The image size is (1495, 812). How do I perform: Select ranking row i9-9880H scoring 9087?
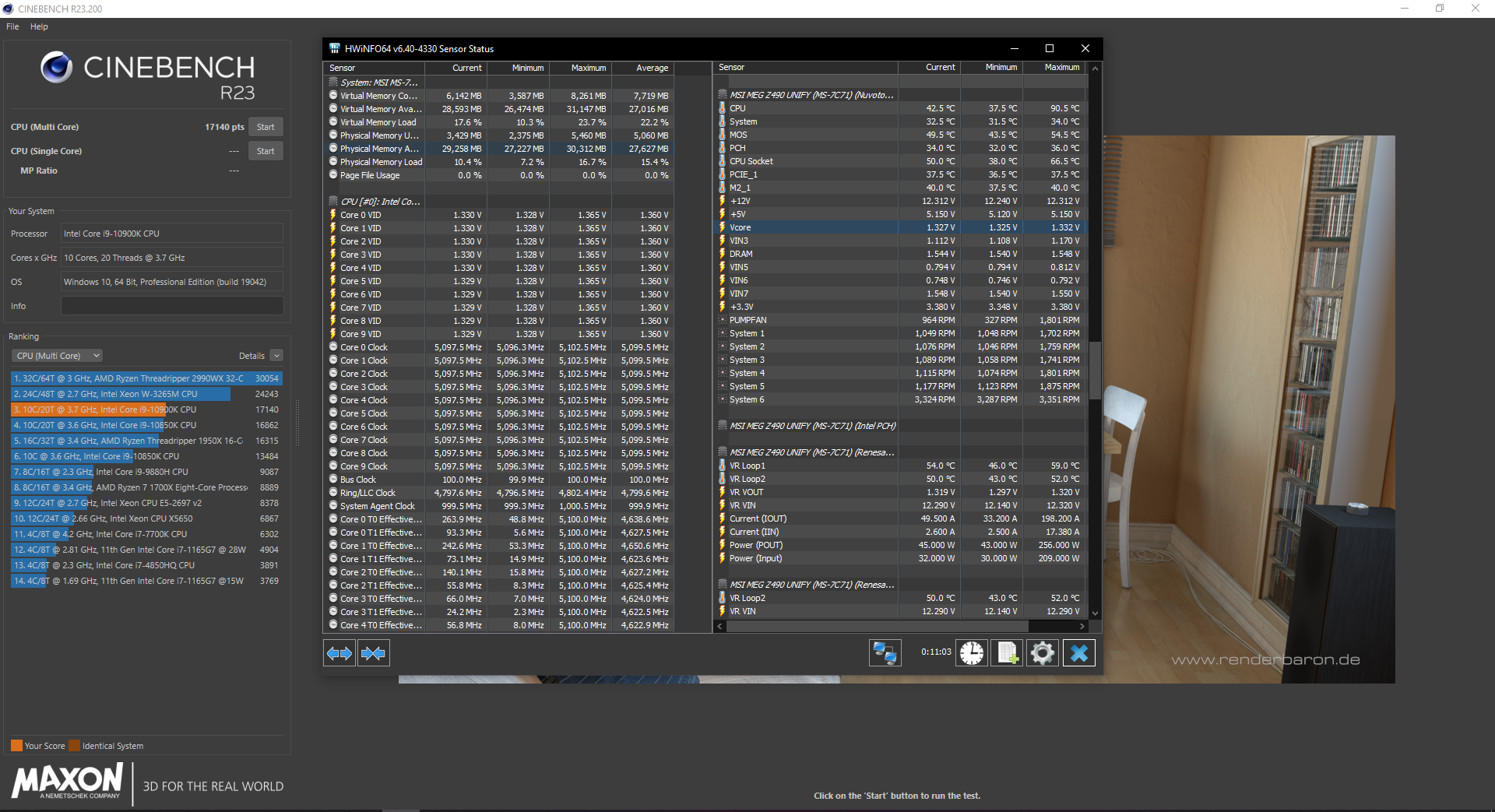[146, 472]
